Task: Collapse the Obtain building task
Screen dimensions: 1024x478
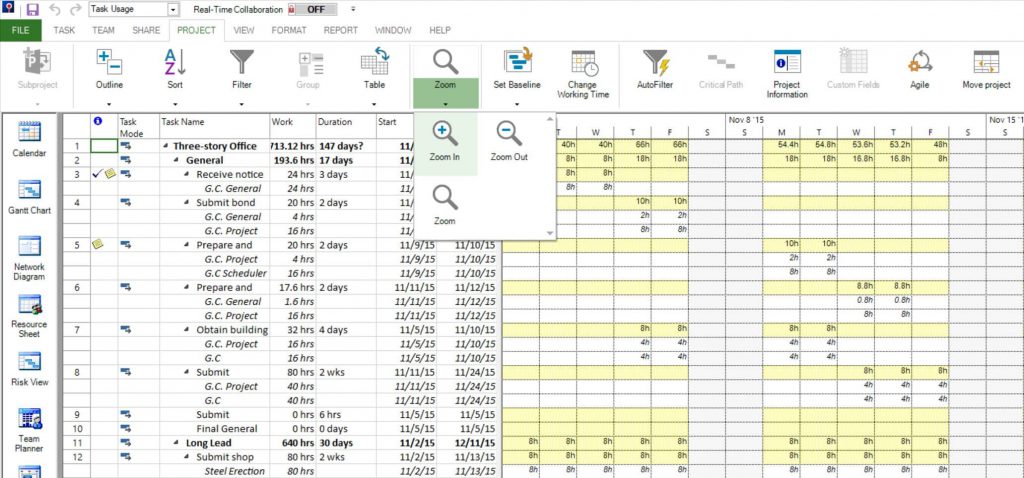Action: pyautogui.click(x=187, y=330)
